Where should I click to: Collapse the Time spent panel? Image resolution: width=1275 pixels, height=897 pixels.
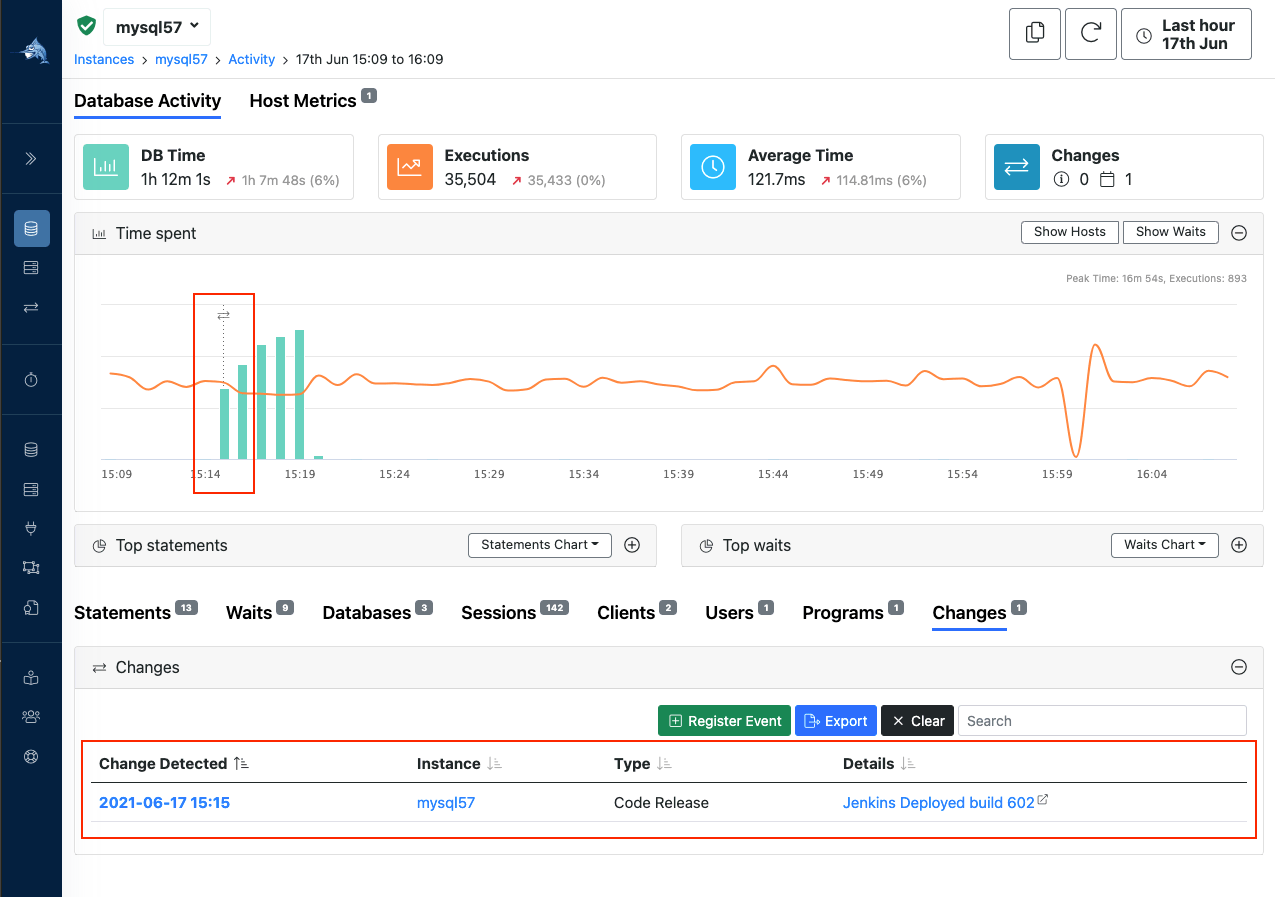(1238, 233)
